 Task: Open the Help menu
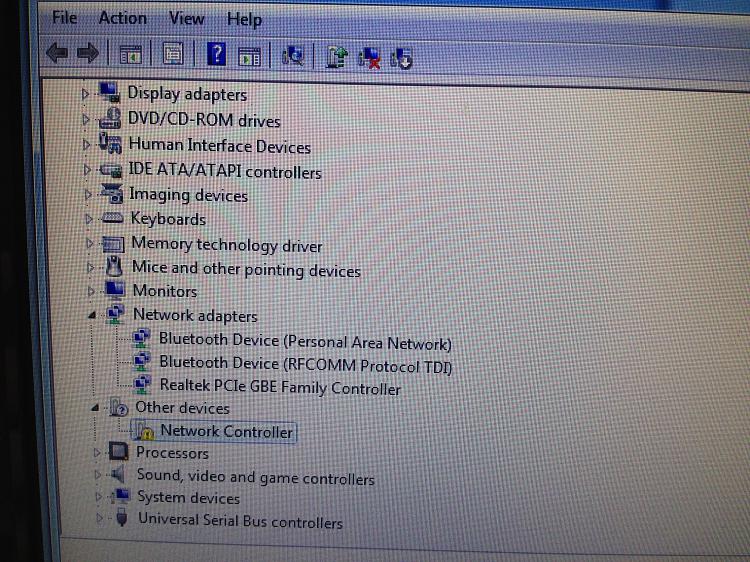click(244, 20)
